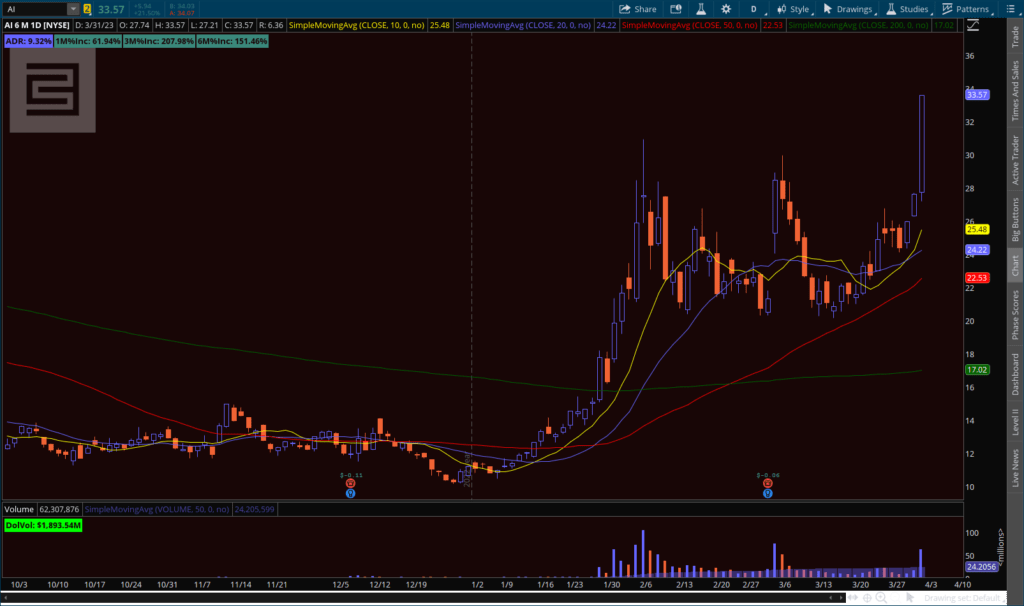
Task: Open the Active Trader side tab
Action: coord(1016,160)
